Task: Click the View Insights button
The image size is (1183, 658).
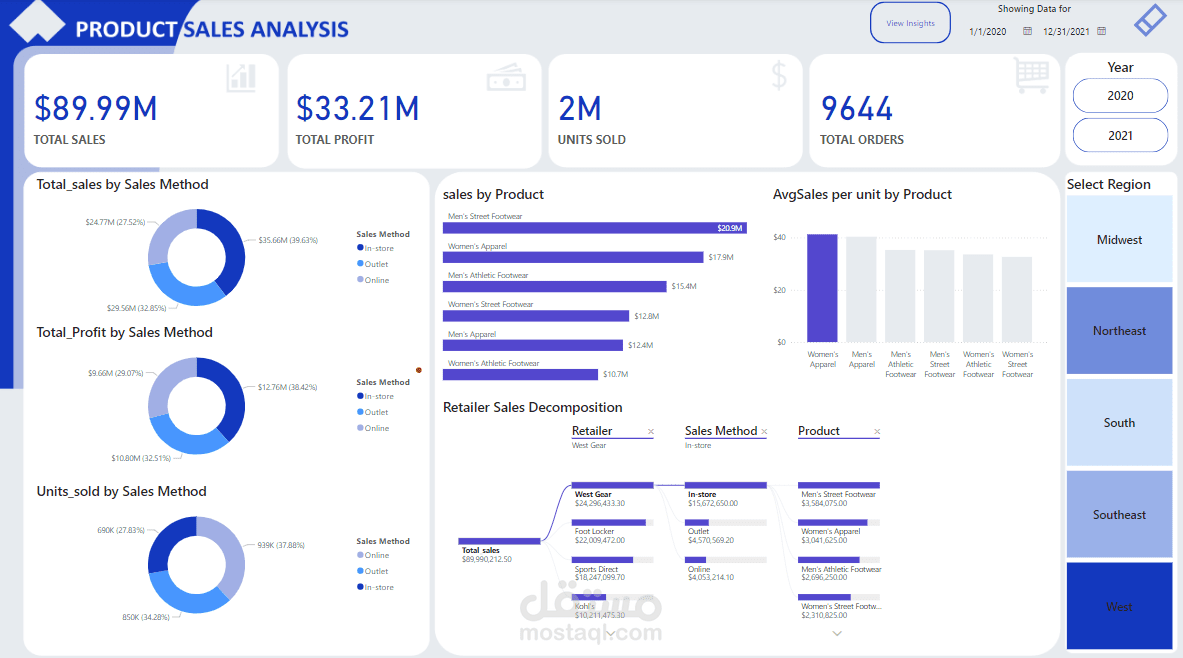Action: (911, 23)
